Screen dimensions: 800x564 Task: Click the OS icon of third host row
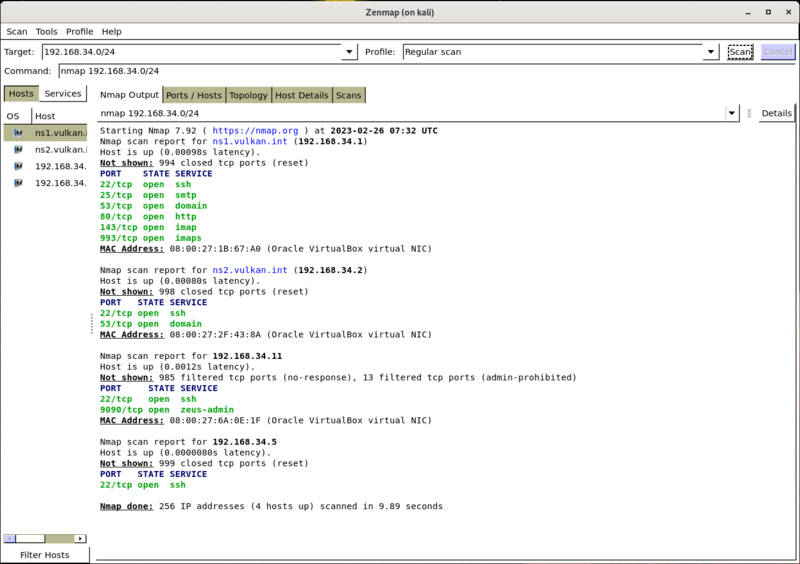pos(18,167)
